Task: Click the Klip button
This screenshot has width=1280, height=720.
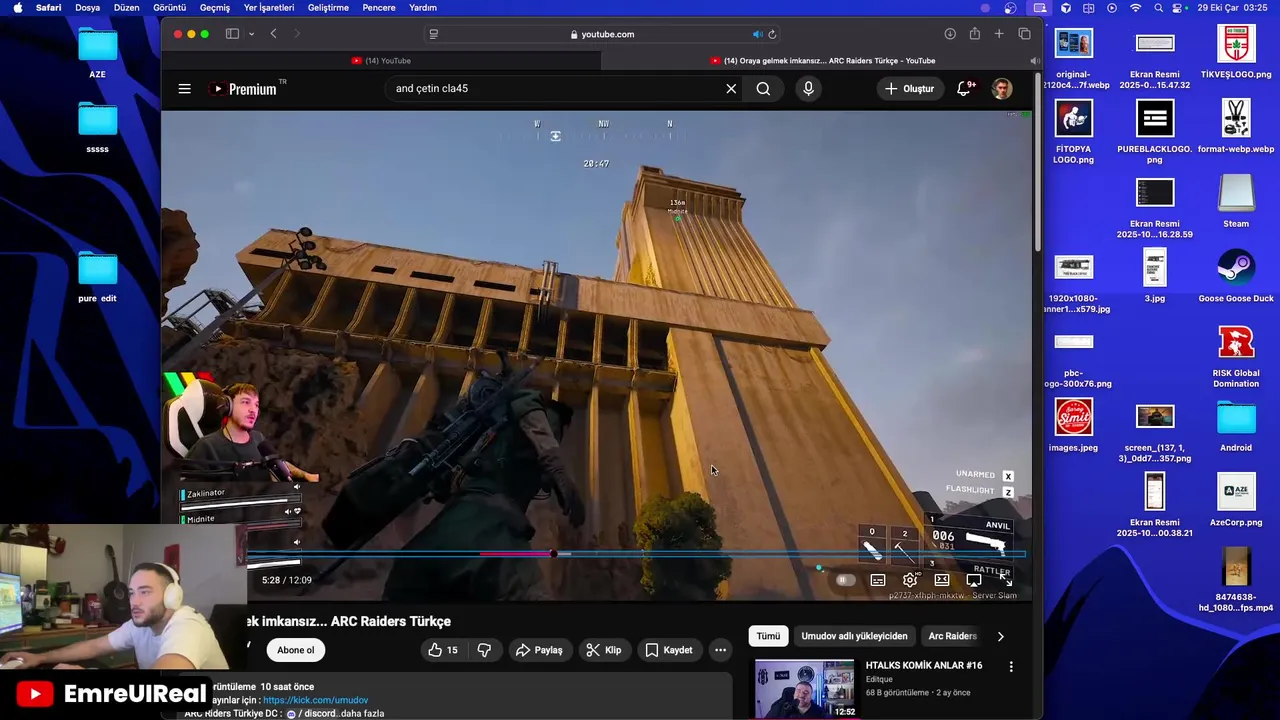Action: 604,650
